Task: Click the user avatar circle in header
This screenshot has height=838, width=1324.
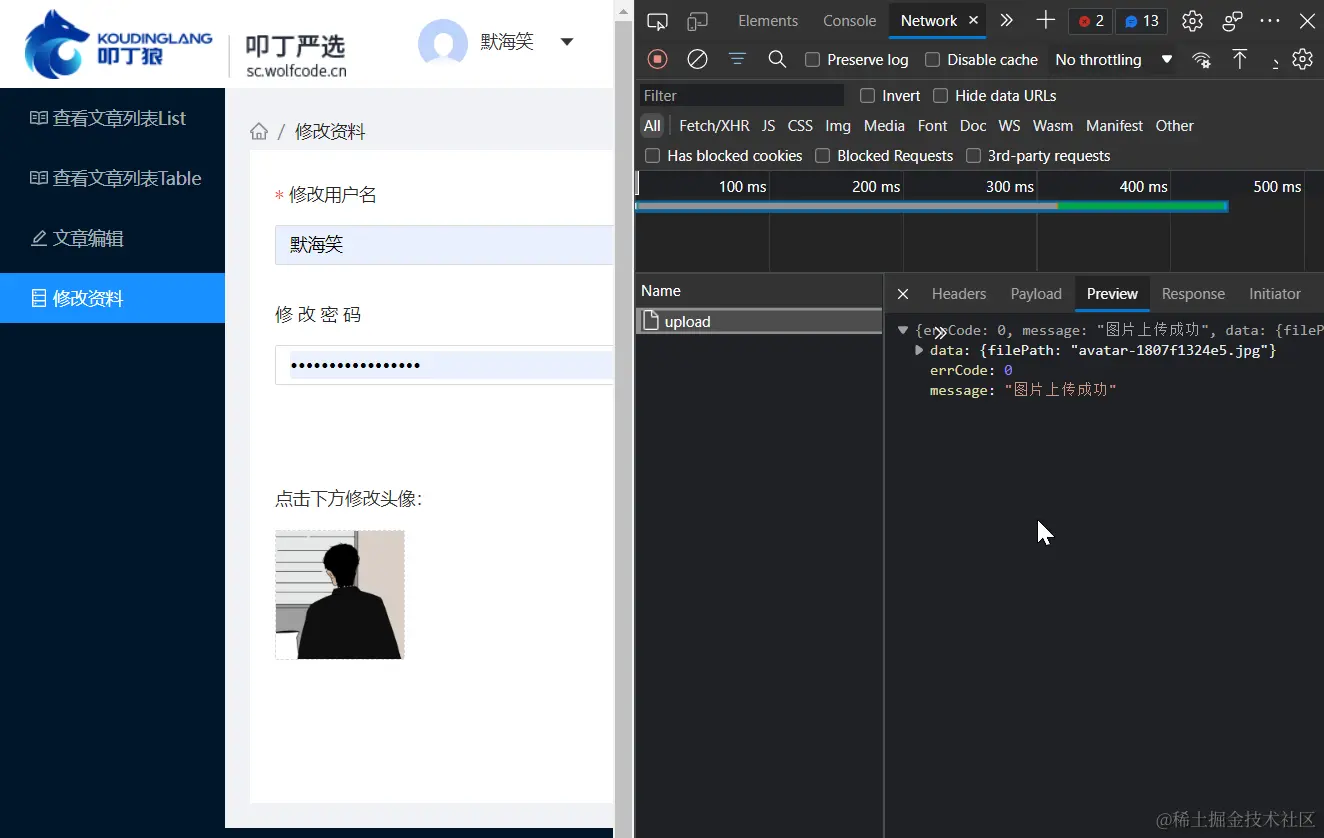Action: 443,43
